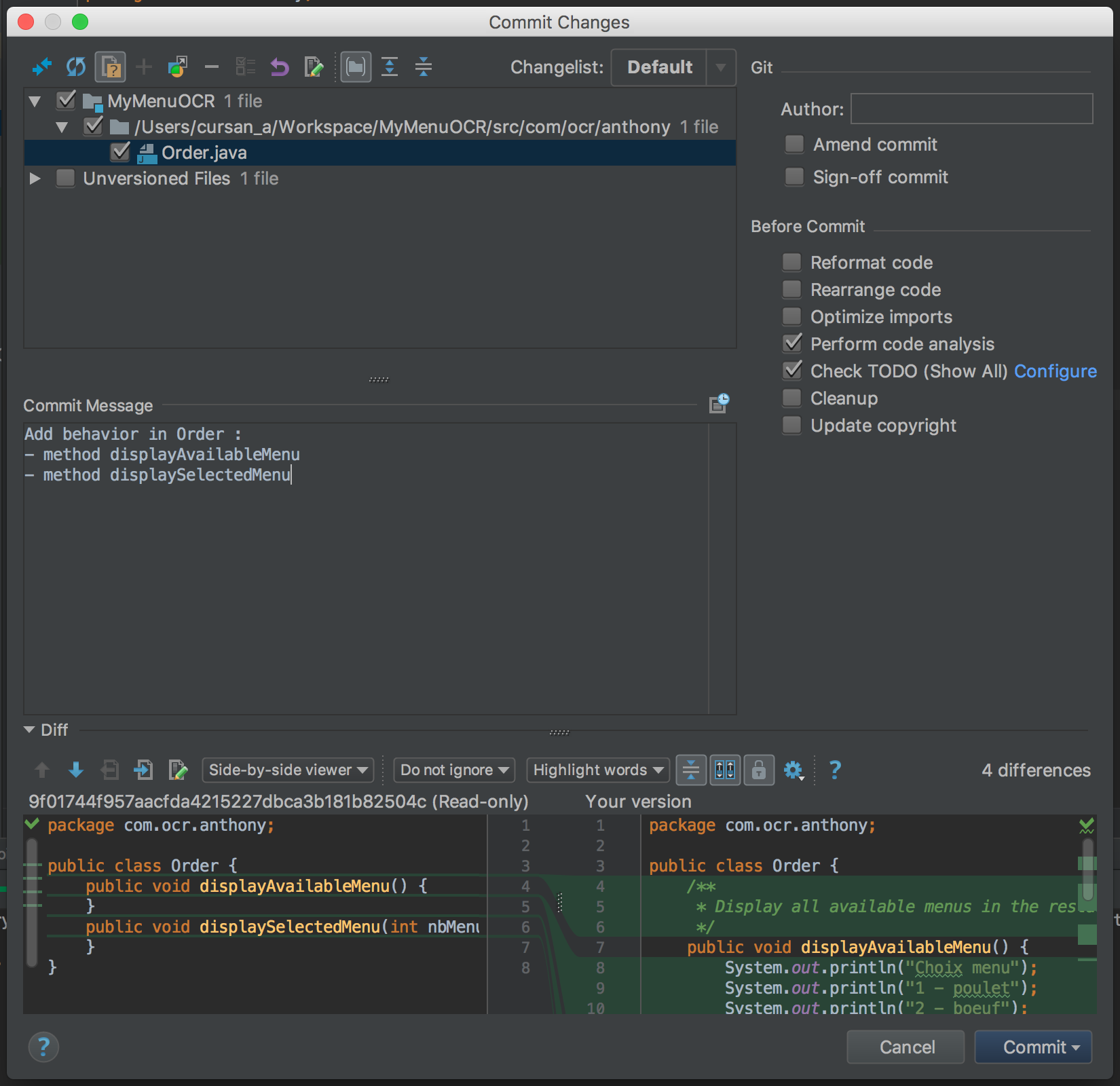Viewport: 1120px width, 1086px height.
Task: Click the '4 differences' label
Action: click(x=1036, y=770)
